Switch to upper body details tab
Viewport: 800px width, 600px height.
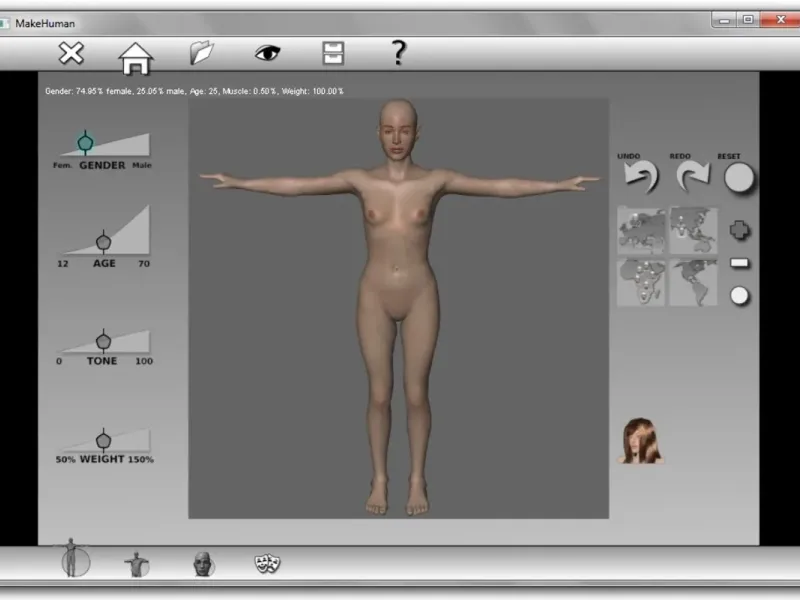point(137,564)
